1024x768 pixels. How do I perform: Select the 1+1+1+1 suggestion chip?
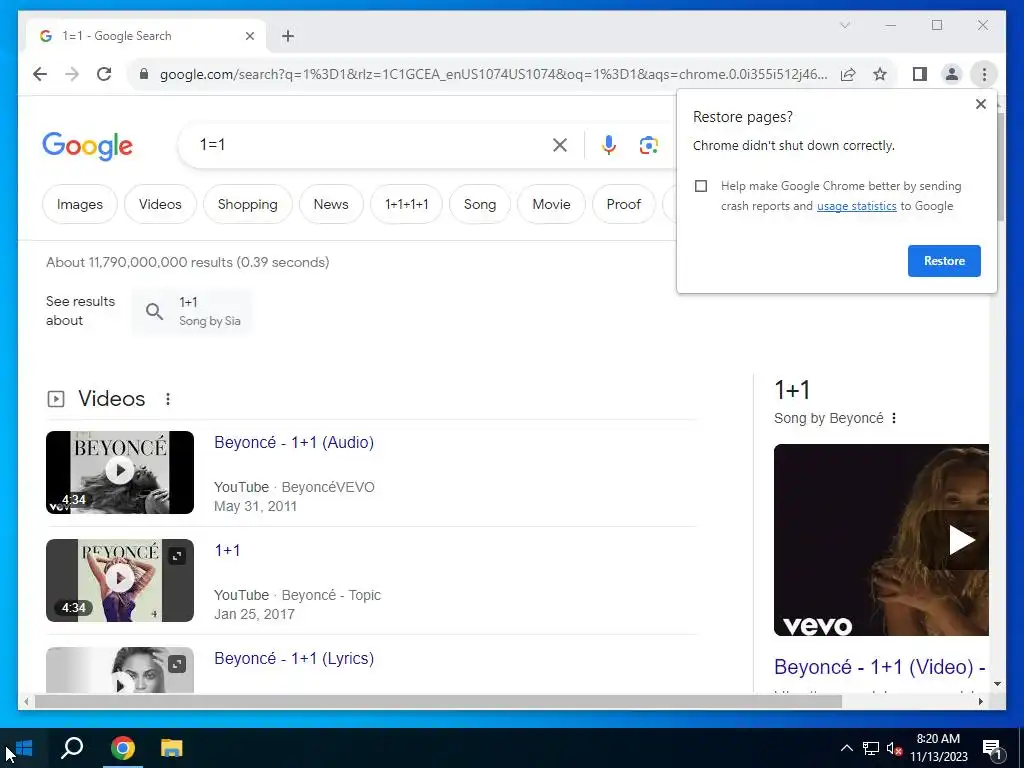[407, 204]
